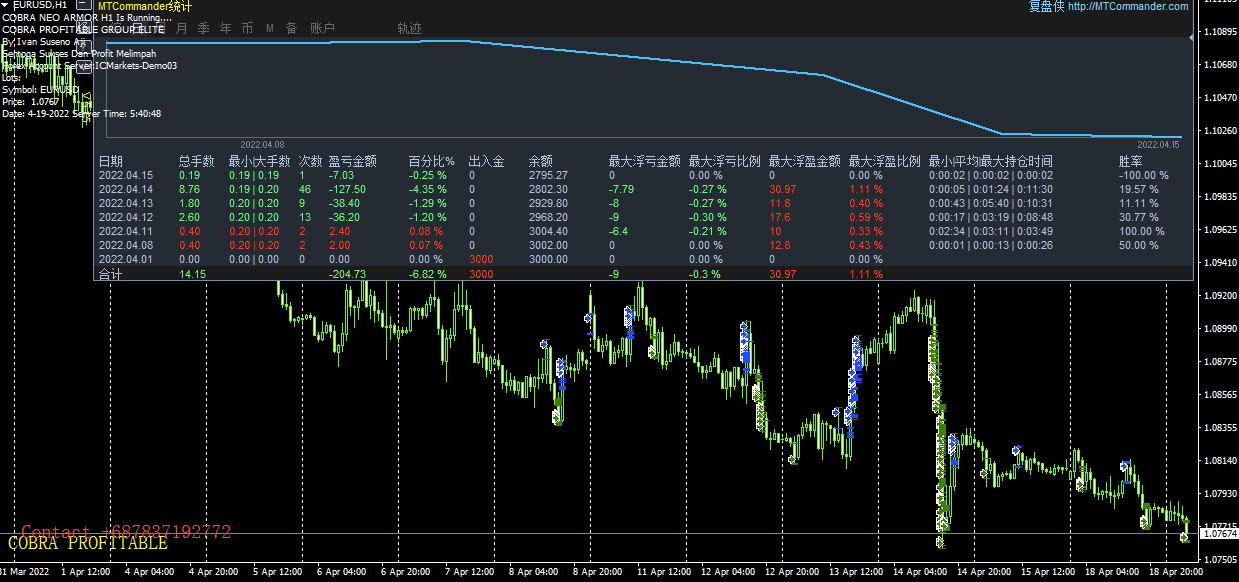Click the 最小|平均|最大持仓时间 column header

point(990,161)
